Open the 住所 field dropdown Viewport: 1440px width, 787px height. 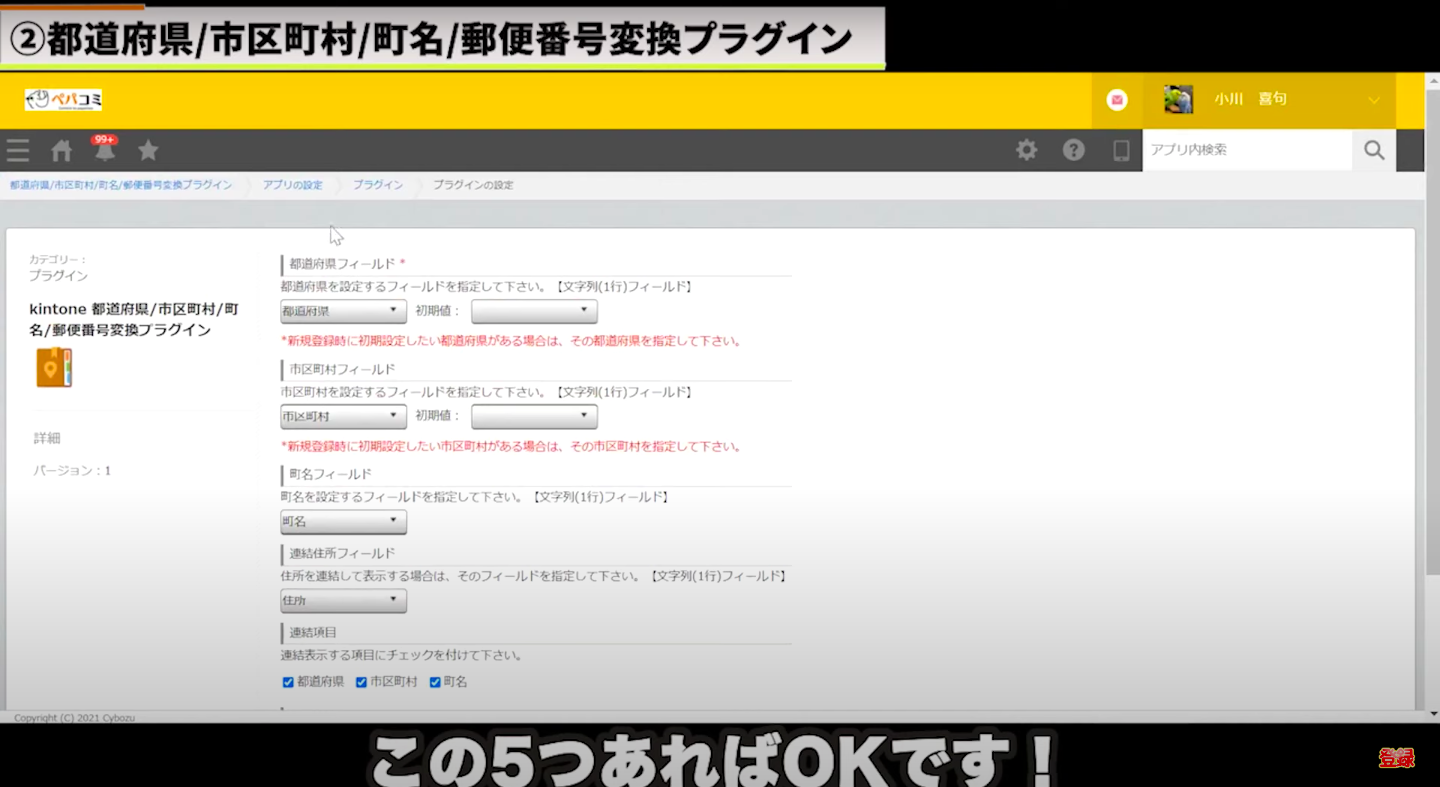pos(343,601)
